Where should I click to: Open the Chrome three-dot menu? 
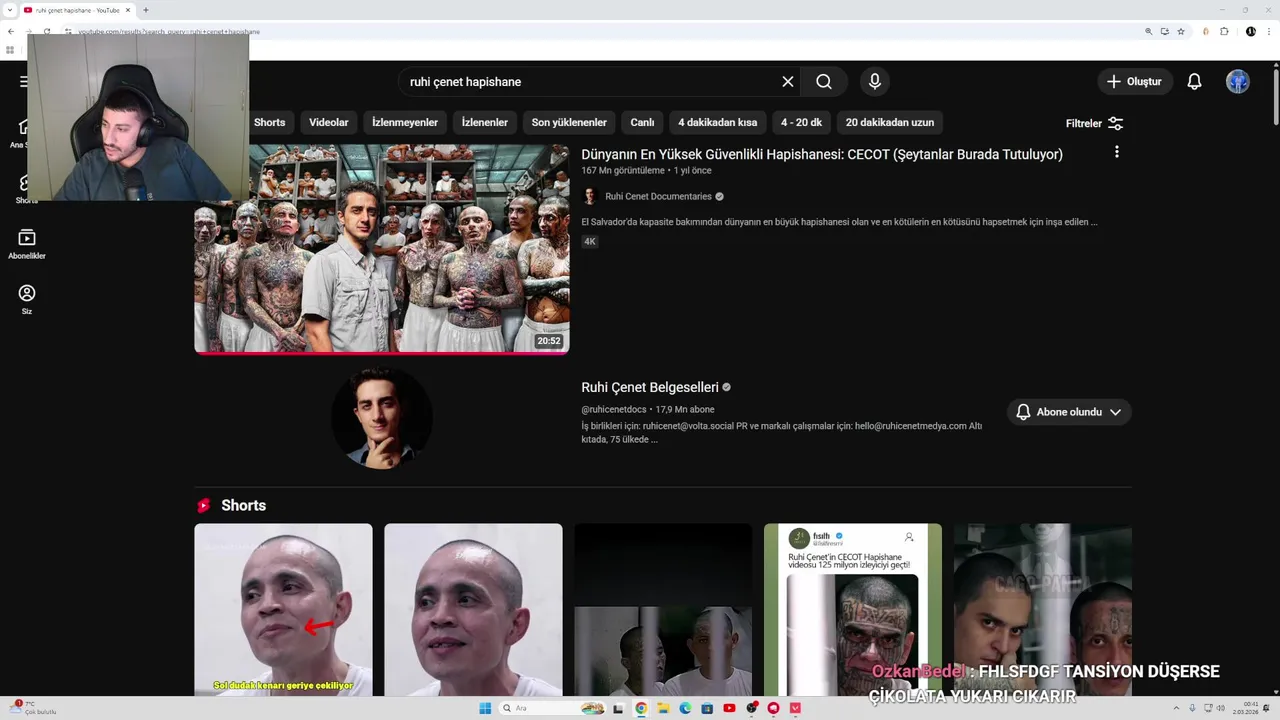point(1269,31)
